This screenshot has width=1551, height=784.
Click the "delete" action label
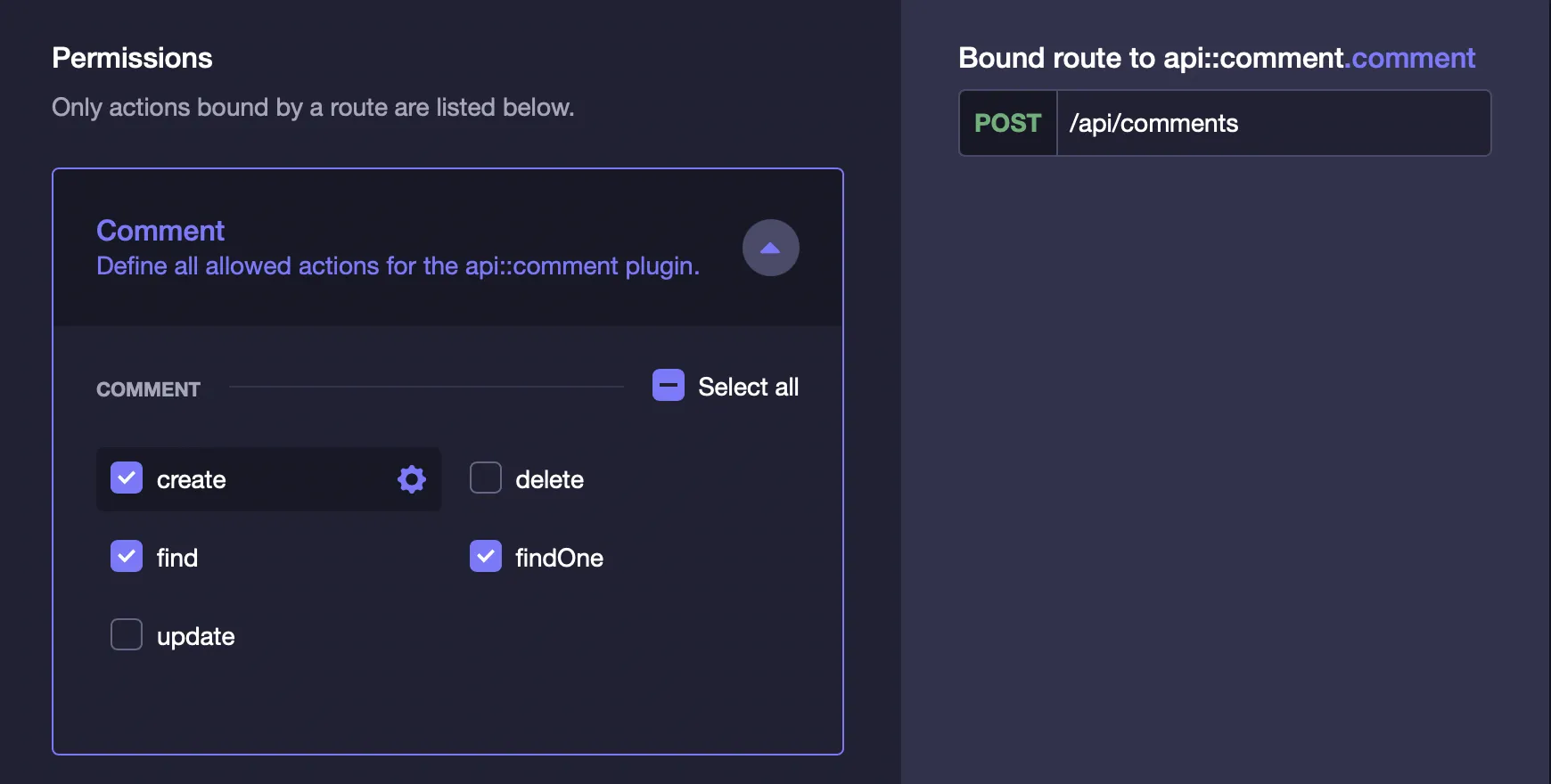pos(549,480)
